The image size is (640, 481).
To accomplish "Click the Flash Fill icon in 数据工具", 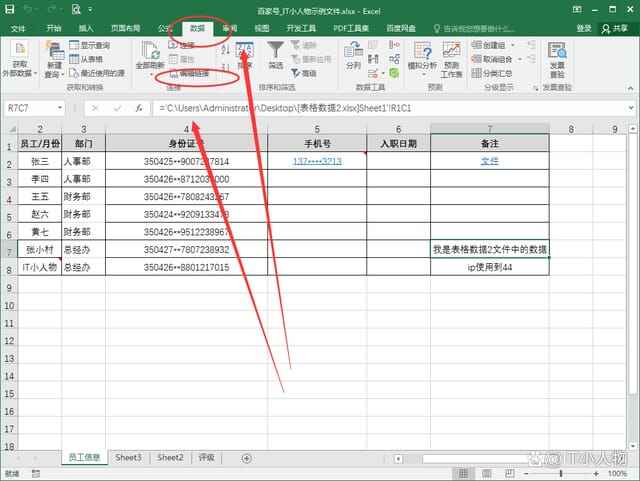I will coord(373,45).
